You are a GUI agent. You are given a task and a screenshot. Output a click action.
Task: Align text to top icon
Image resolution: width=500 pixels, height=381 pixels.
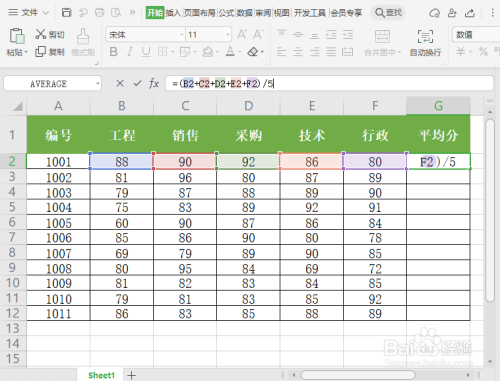[x=282, y=34]
